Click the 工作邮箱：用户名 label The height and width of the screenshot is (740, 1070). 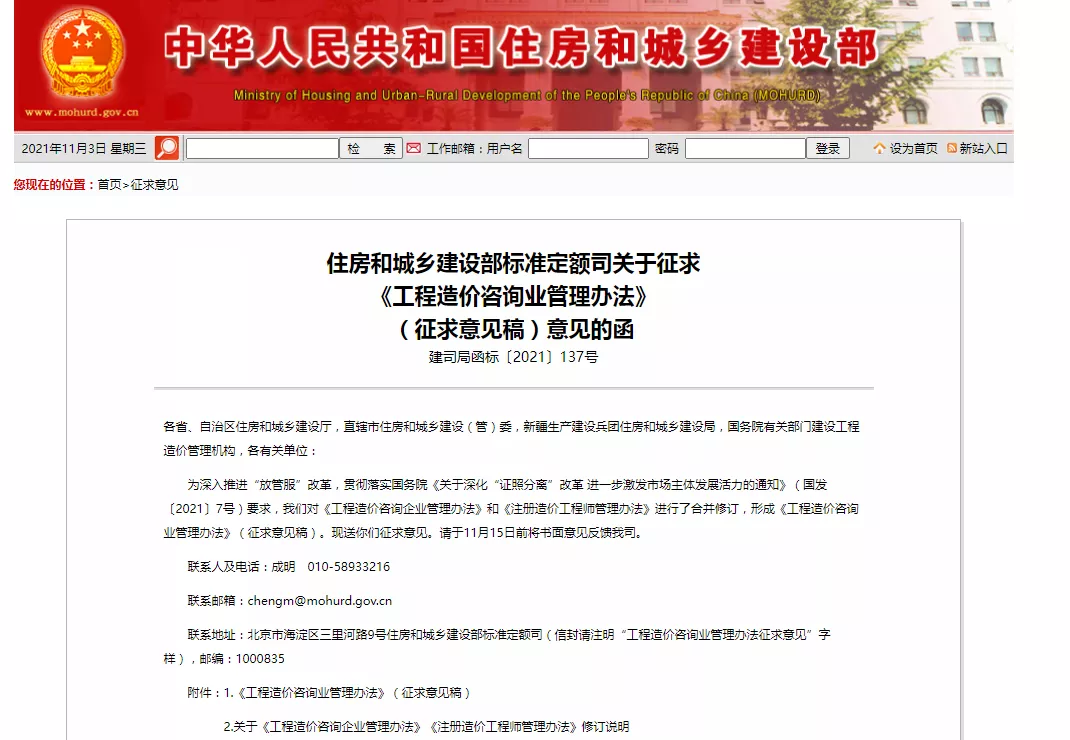(x=474, y=149)
